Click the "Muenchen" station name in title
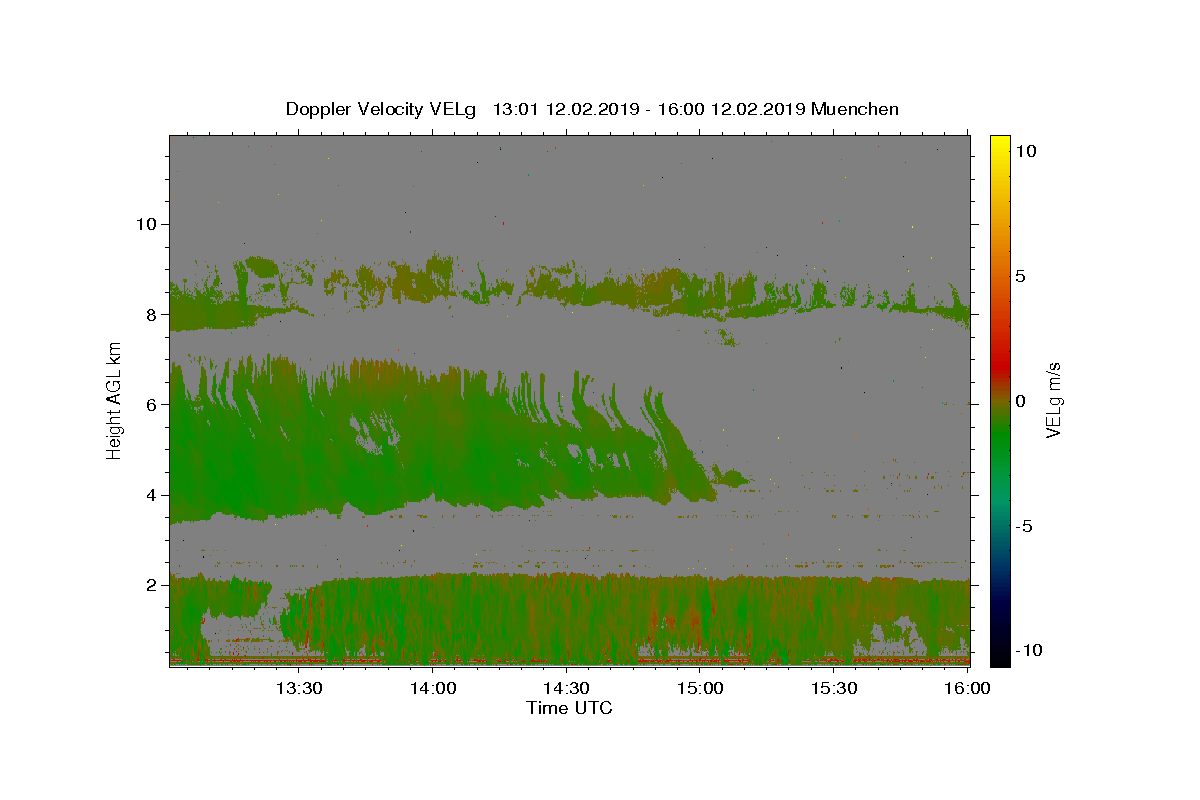The image size is (1200, 800). pyautogui.click(x=855, y=109)
